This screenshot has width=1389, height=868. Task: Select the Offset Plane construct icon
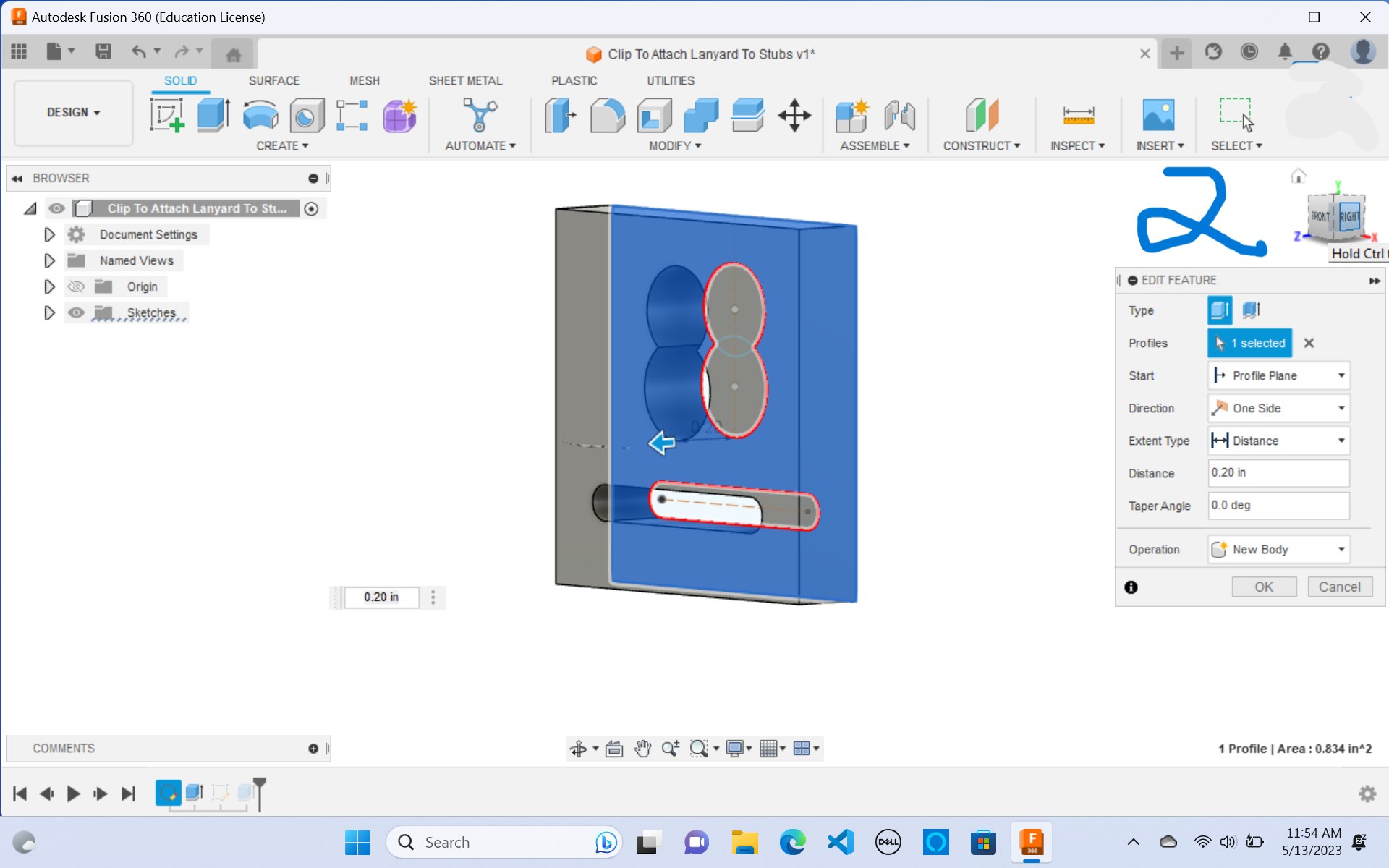[981, 116]
